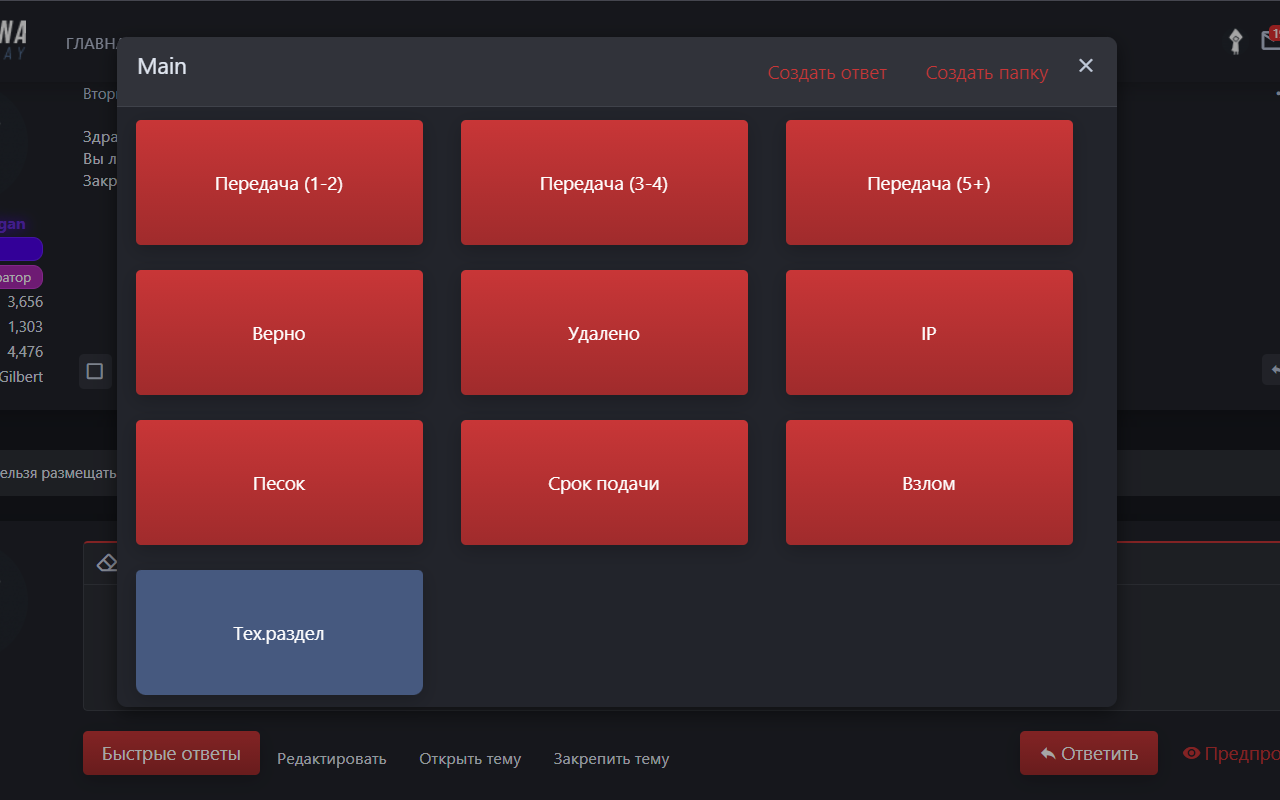1280x800 pixels.
Task: Open the Удалено quick reply
Action: point(604,332)
